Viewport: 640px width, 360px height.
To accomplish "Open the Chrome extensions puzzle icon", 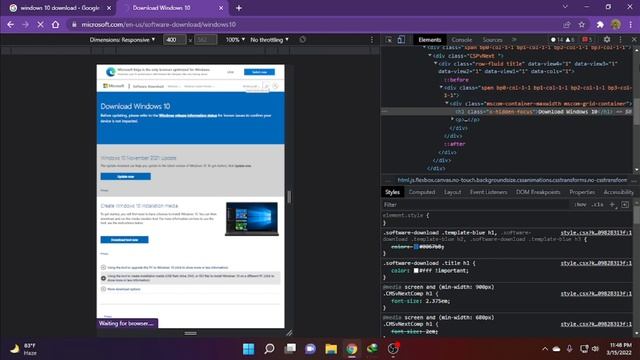I will point(600,24).
